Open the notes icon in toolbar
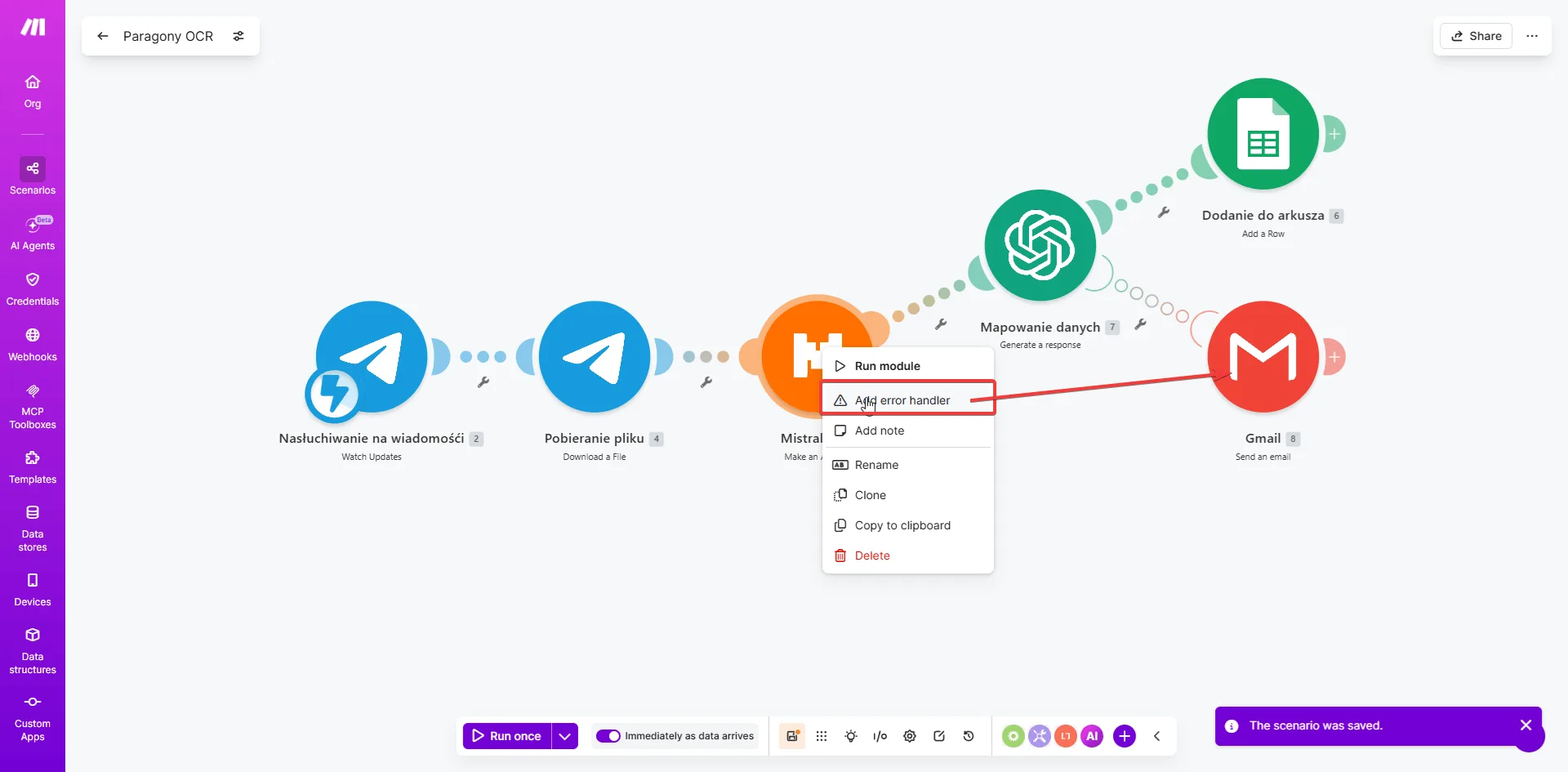The width and height of the screenshot is (1568, 772). (939, 736)
